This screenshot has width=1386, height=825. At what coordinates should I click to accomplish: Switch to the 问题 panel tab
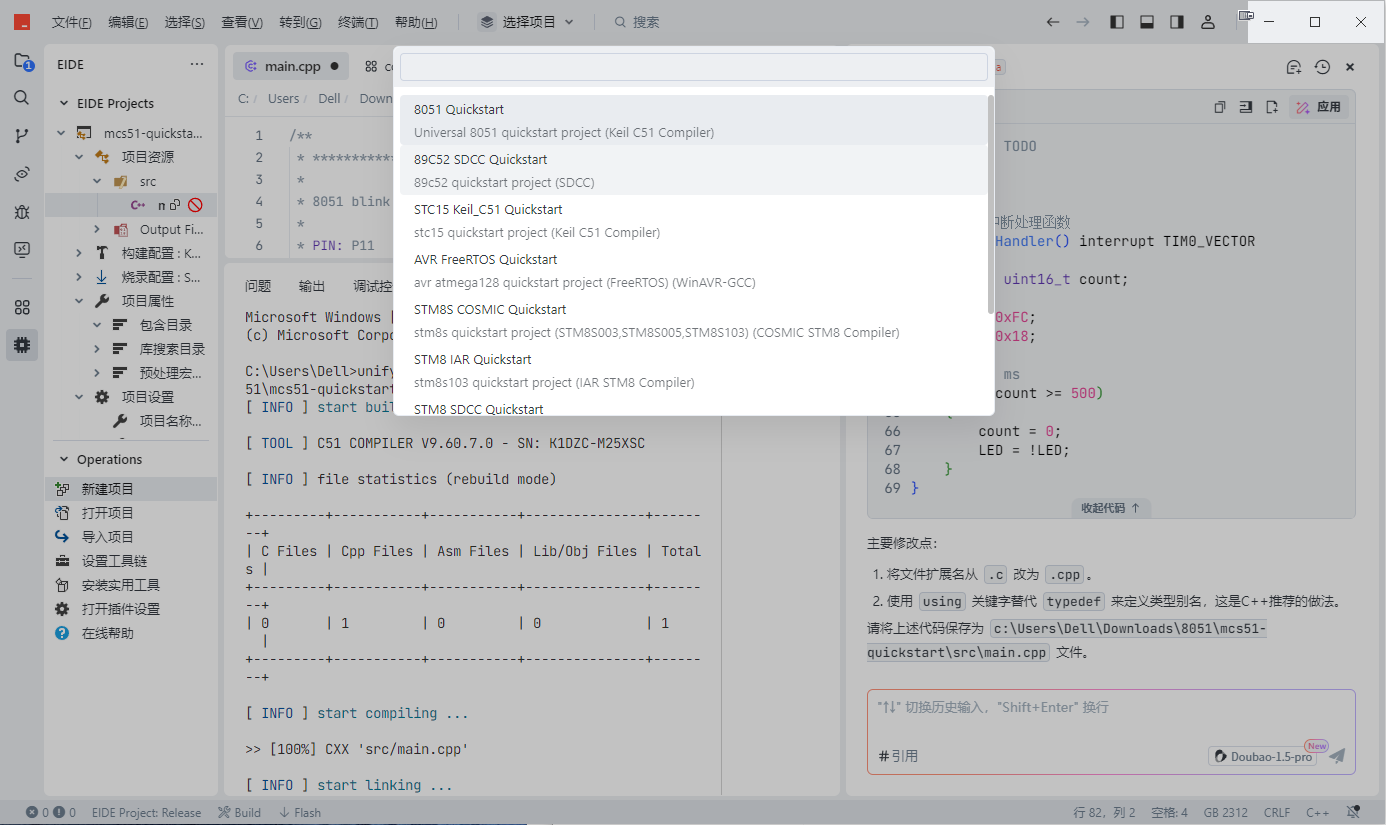[258, 286]
